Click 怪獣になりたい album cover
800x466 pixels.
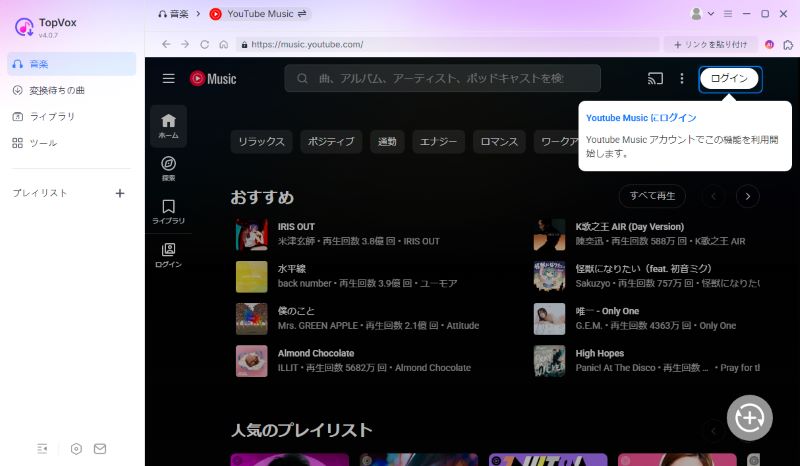pyautogui.click(x=549, y=277)
